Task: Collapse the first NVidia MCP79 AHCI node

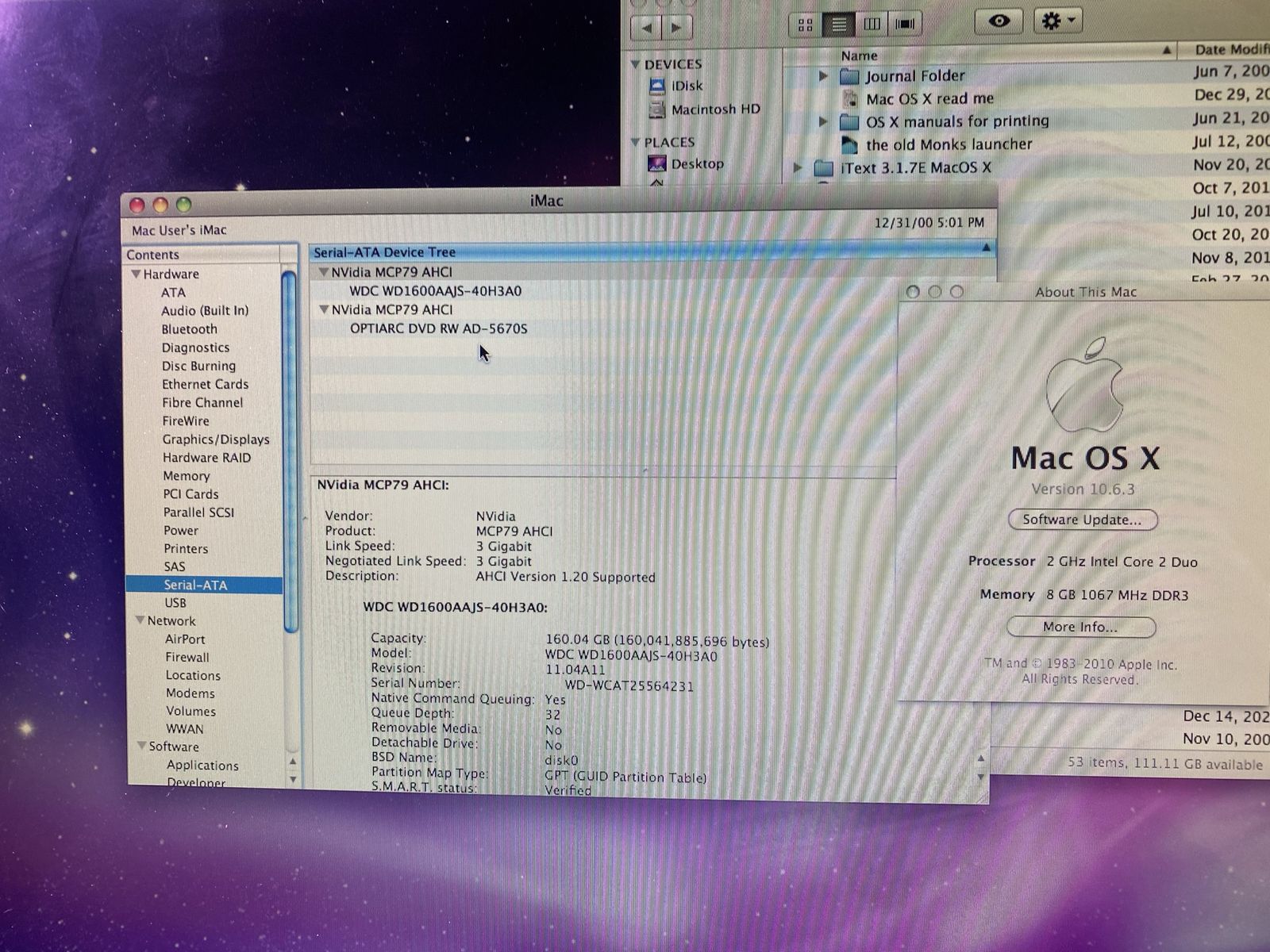Action: pyautogui.click(x=323, y=271)
